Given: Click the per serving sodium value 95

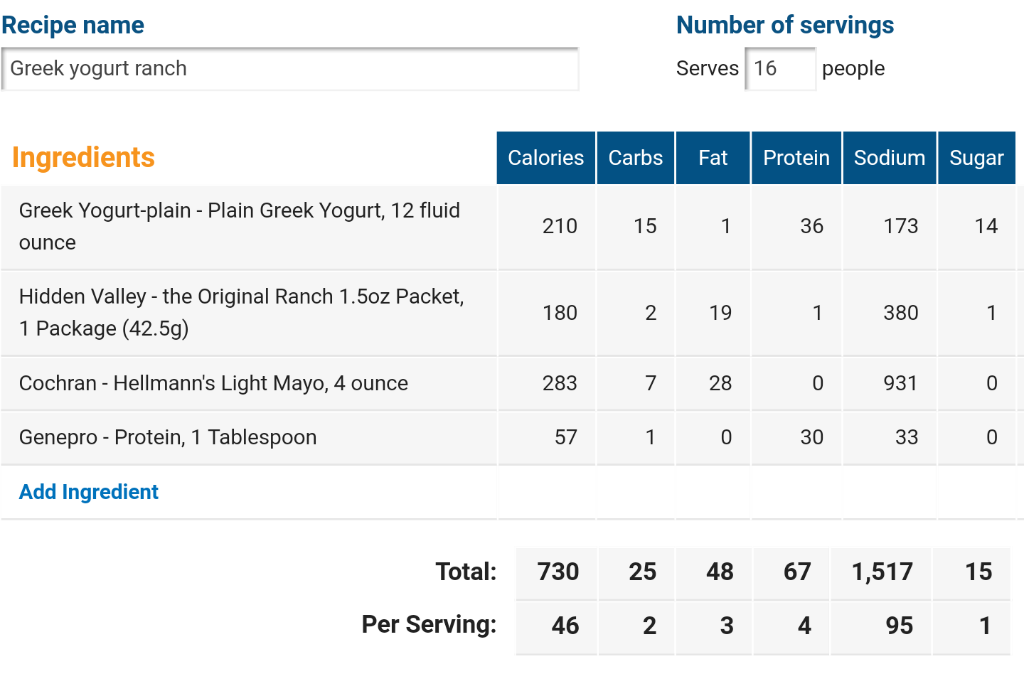Looking at the screenshot, I should tap(899, 626).
